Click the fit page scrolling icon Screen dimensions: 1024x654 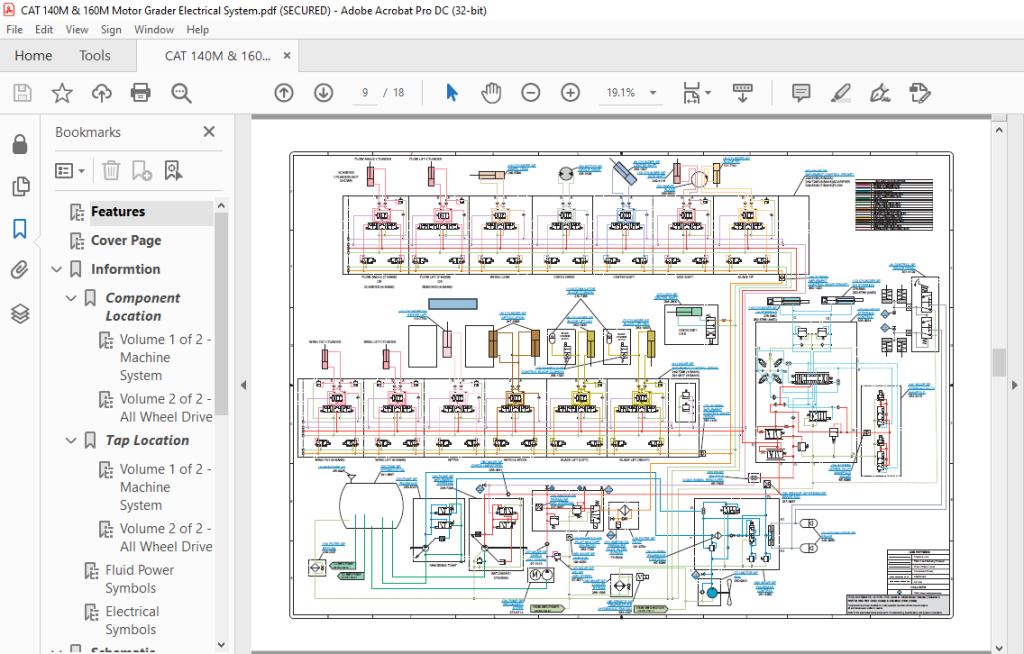coord(692,93)
